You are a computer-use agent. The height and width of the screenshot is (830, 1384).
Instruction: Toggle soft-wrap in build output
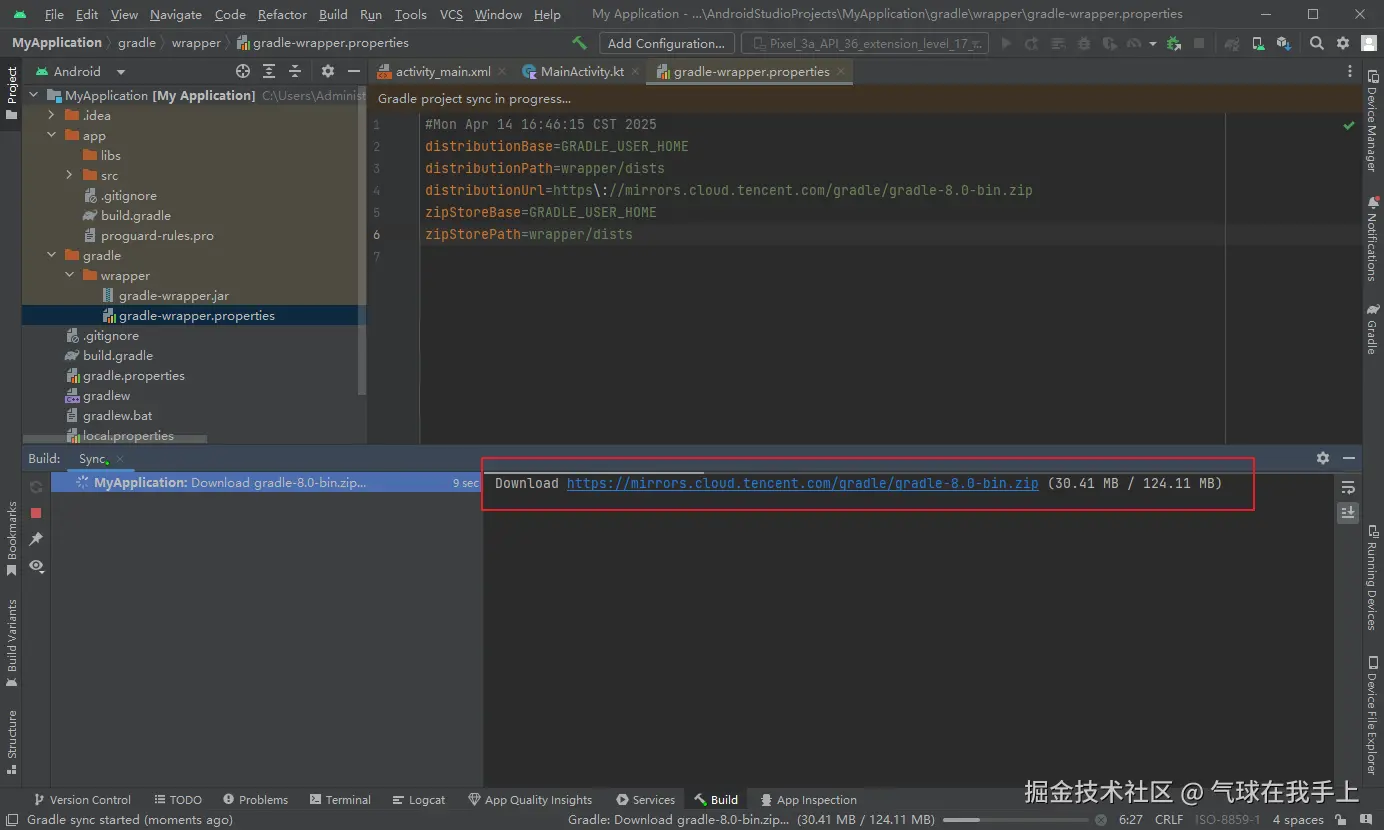(x=1348, y=487)
